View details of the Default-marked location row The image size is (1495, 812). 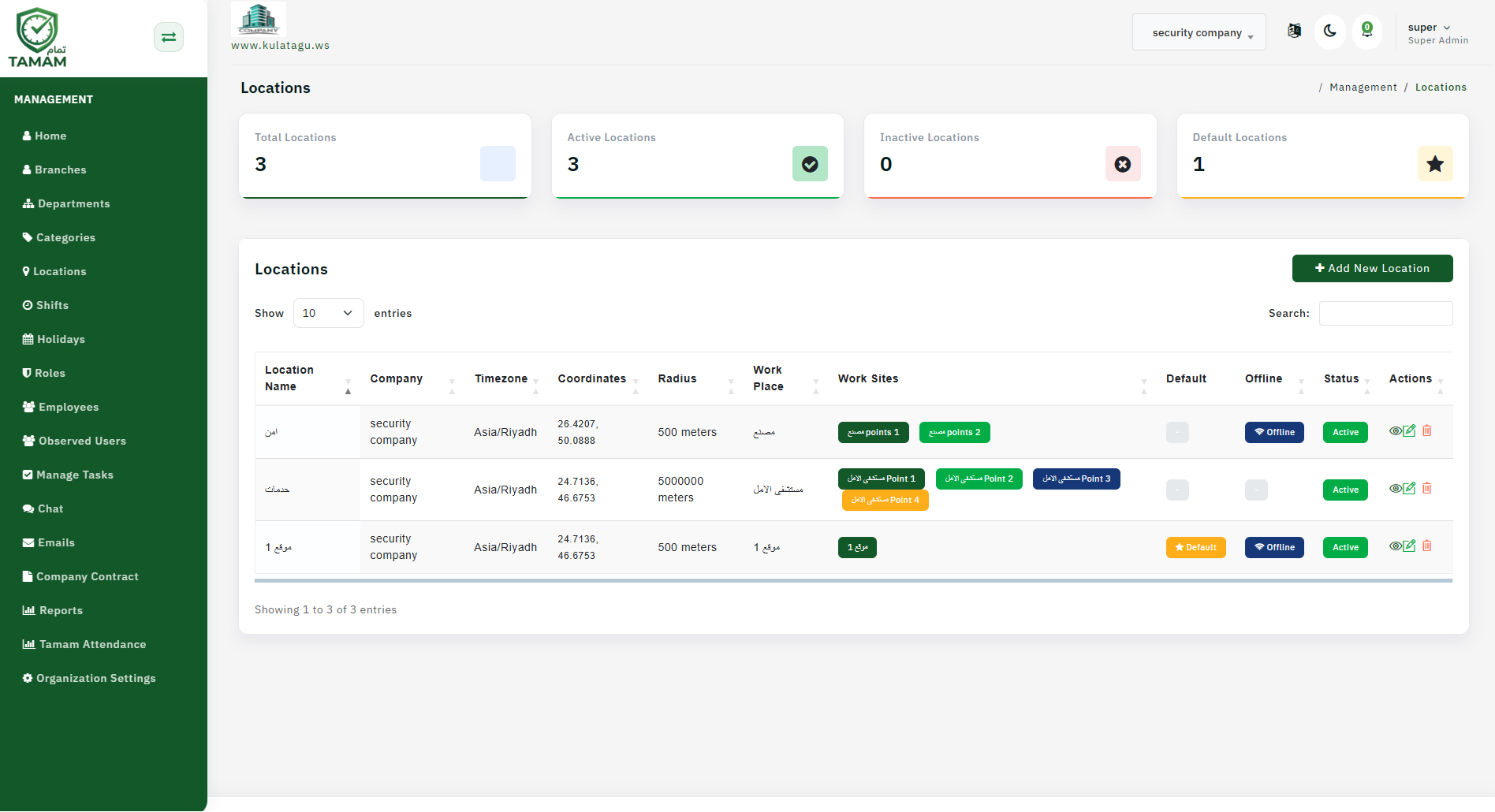tap(1395, 546)
